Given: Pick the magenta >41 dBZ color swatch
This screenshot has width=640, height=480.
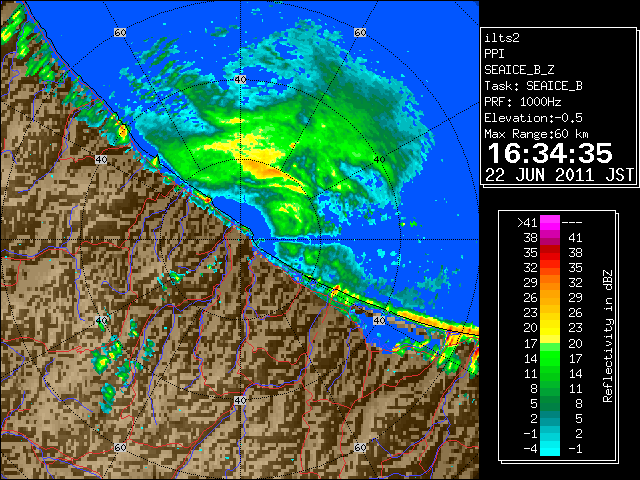Looking at the screenshot, I should click(x=550, y=223).
